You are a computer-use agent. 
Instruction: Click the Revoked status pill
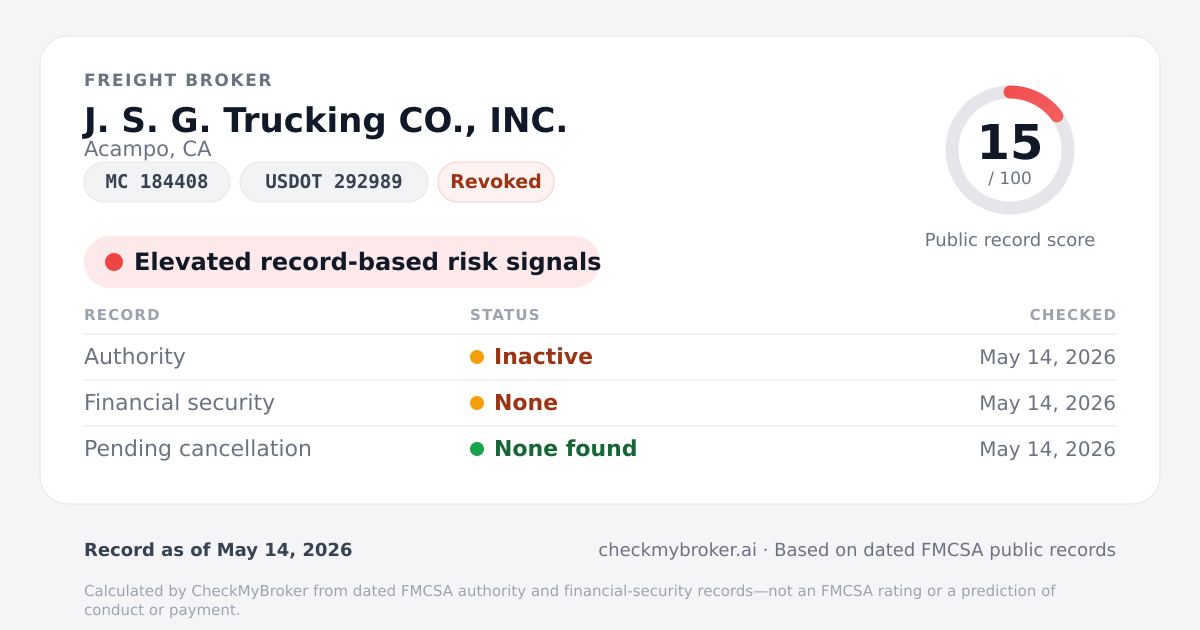(x=496, y=182)
